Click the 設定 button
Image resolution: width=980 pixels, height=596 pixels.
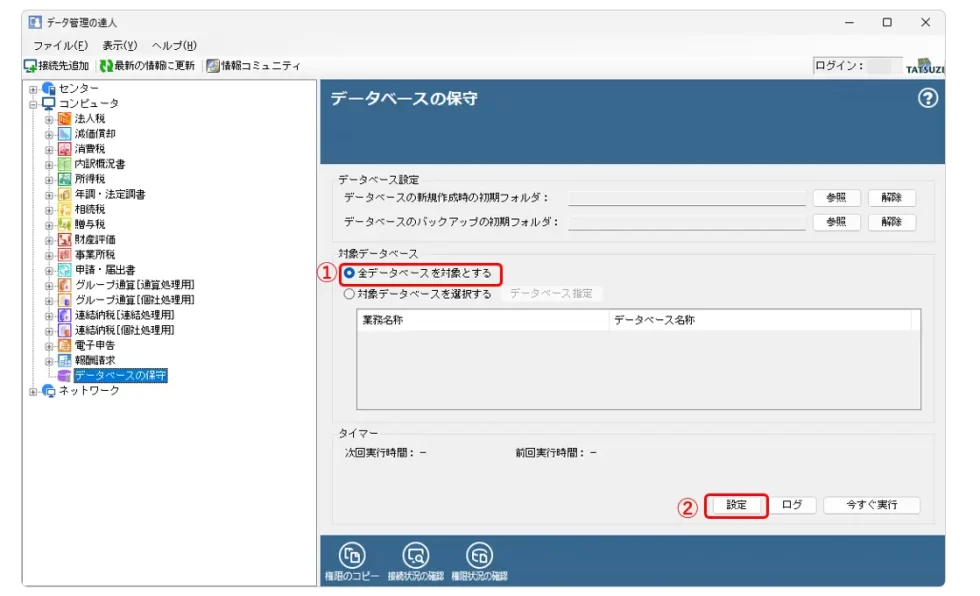tap(736, 505)
